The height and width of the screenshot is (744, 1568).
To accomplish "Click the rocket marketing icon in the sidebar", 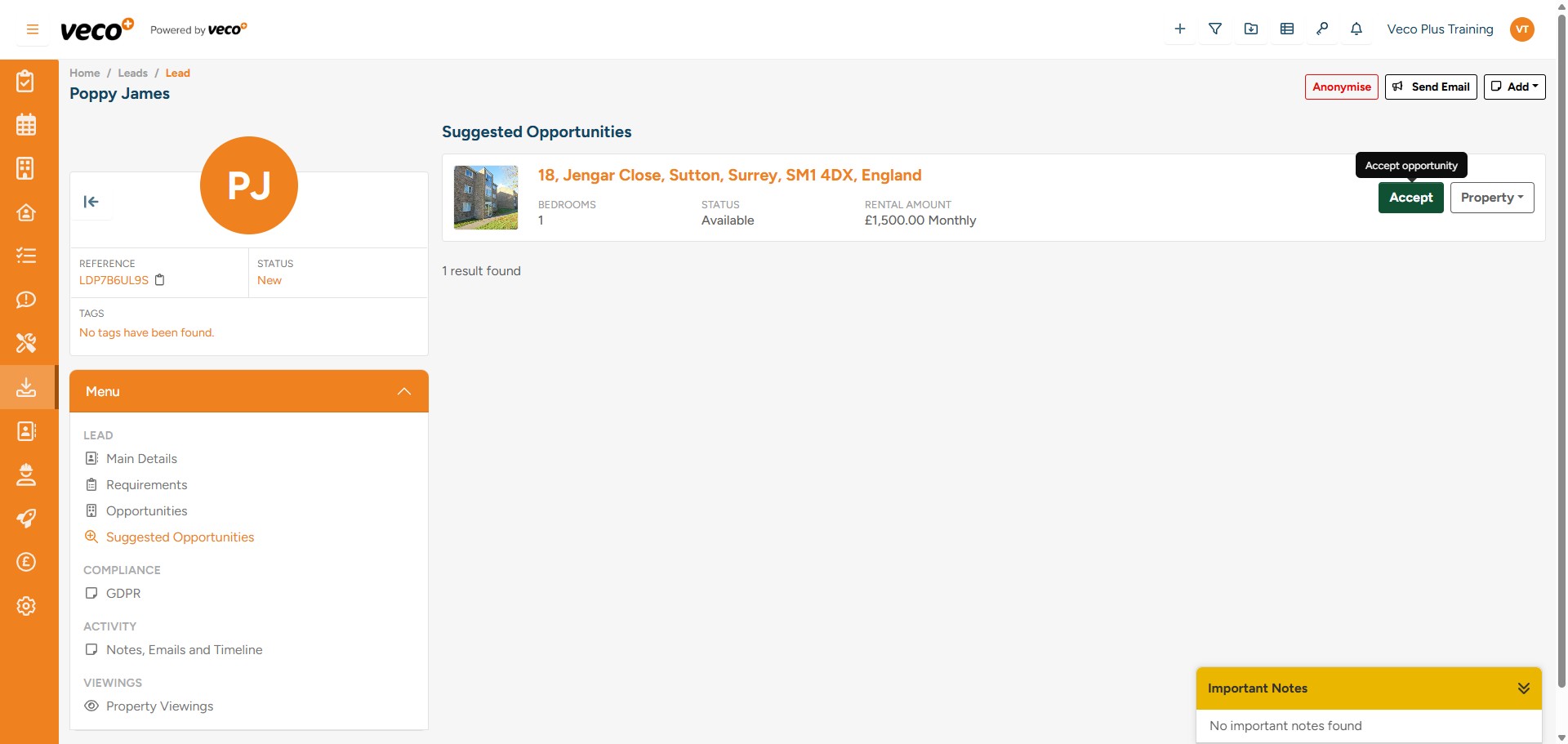I will pos(26,519).
